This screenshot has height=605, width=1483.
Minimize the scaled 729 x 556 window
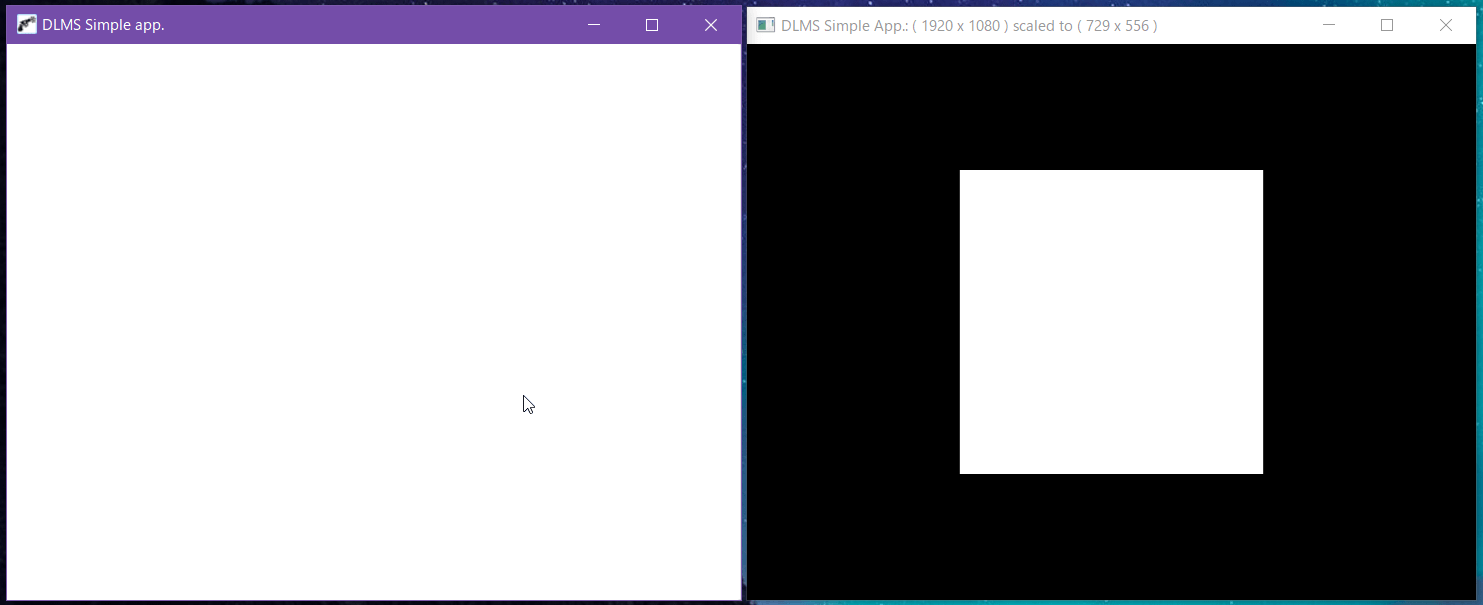[1329, 25]
